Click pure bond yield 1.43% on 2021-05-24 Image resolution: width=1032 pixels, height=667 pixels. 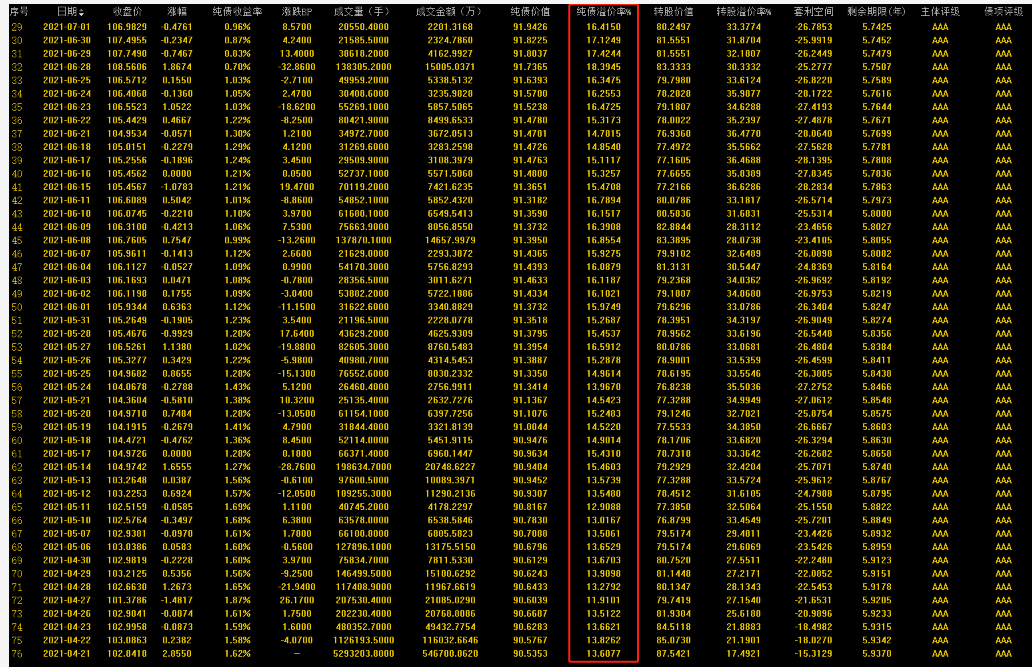click(237, 387)
